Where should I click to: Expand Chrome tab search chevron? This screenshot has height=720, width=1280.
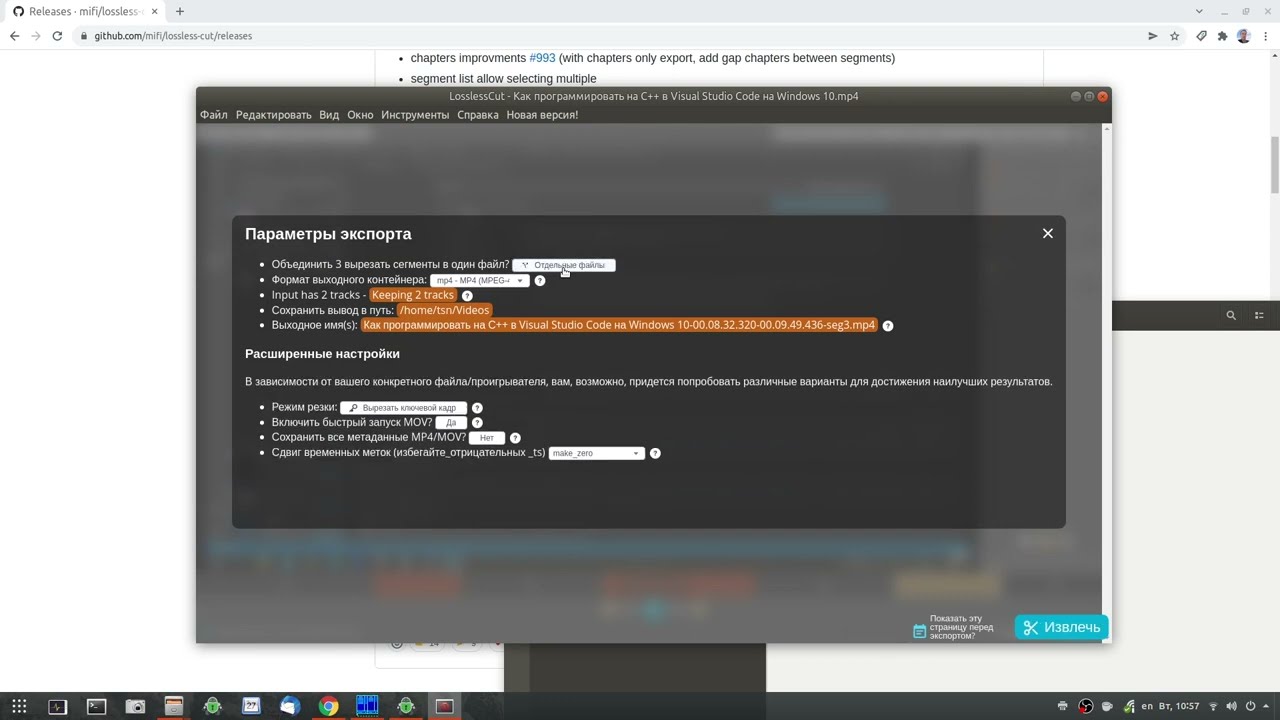(x=1199, y=12)
